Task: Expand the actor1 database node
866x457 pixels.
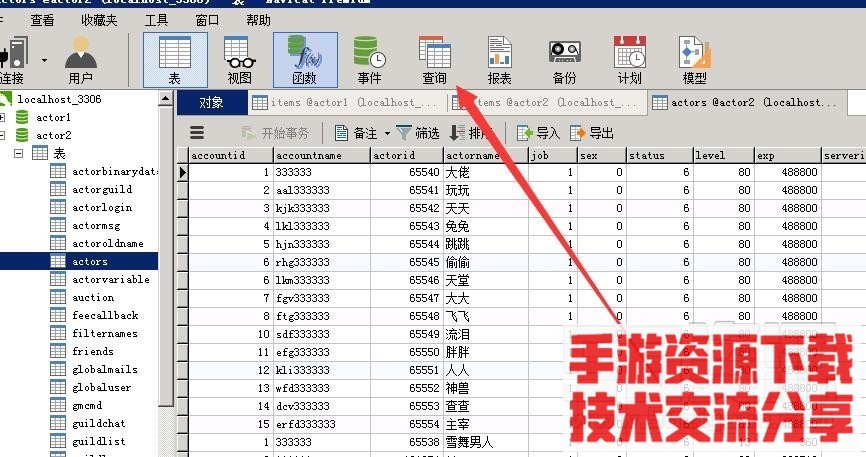Action: [x=3, y=118]
